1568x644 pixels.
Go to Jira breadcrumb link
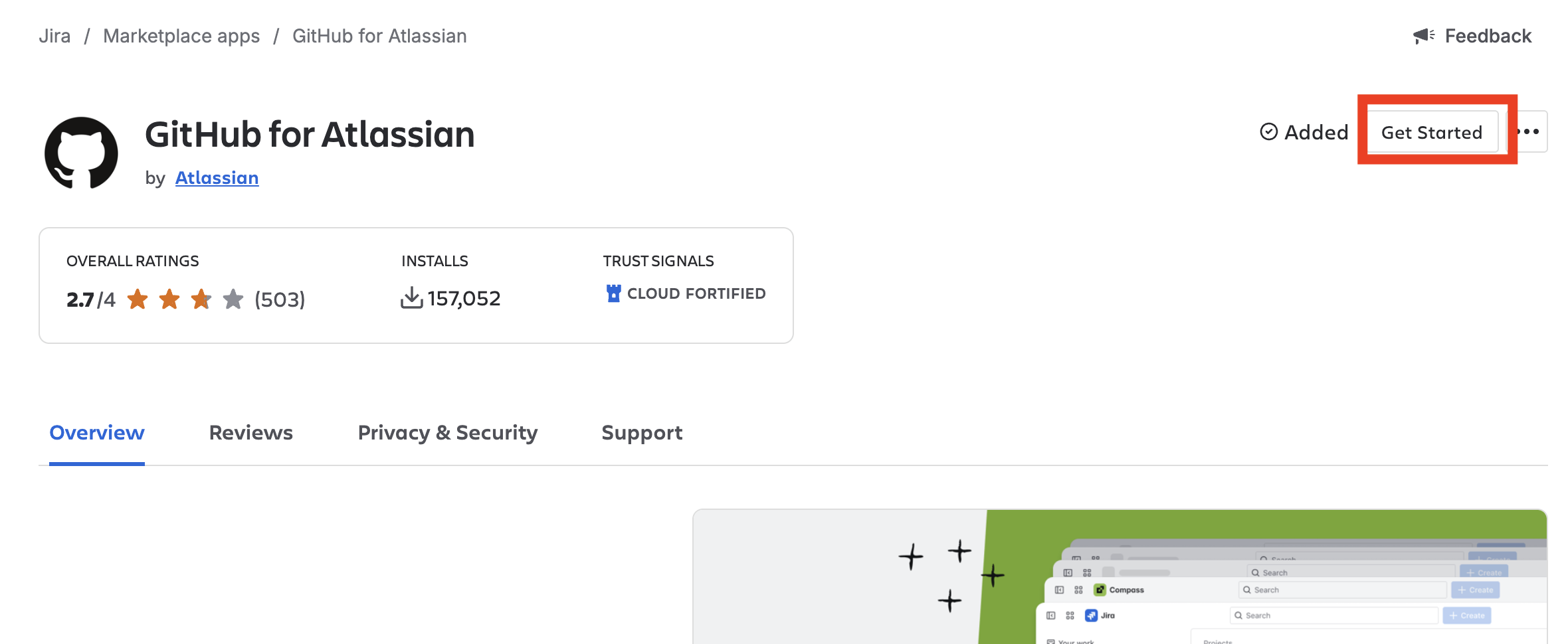[x=54, y=36]
